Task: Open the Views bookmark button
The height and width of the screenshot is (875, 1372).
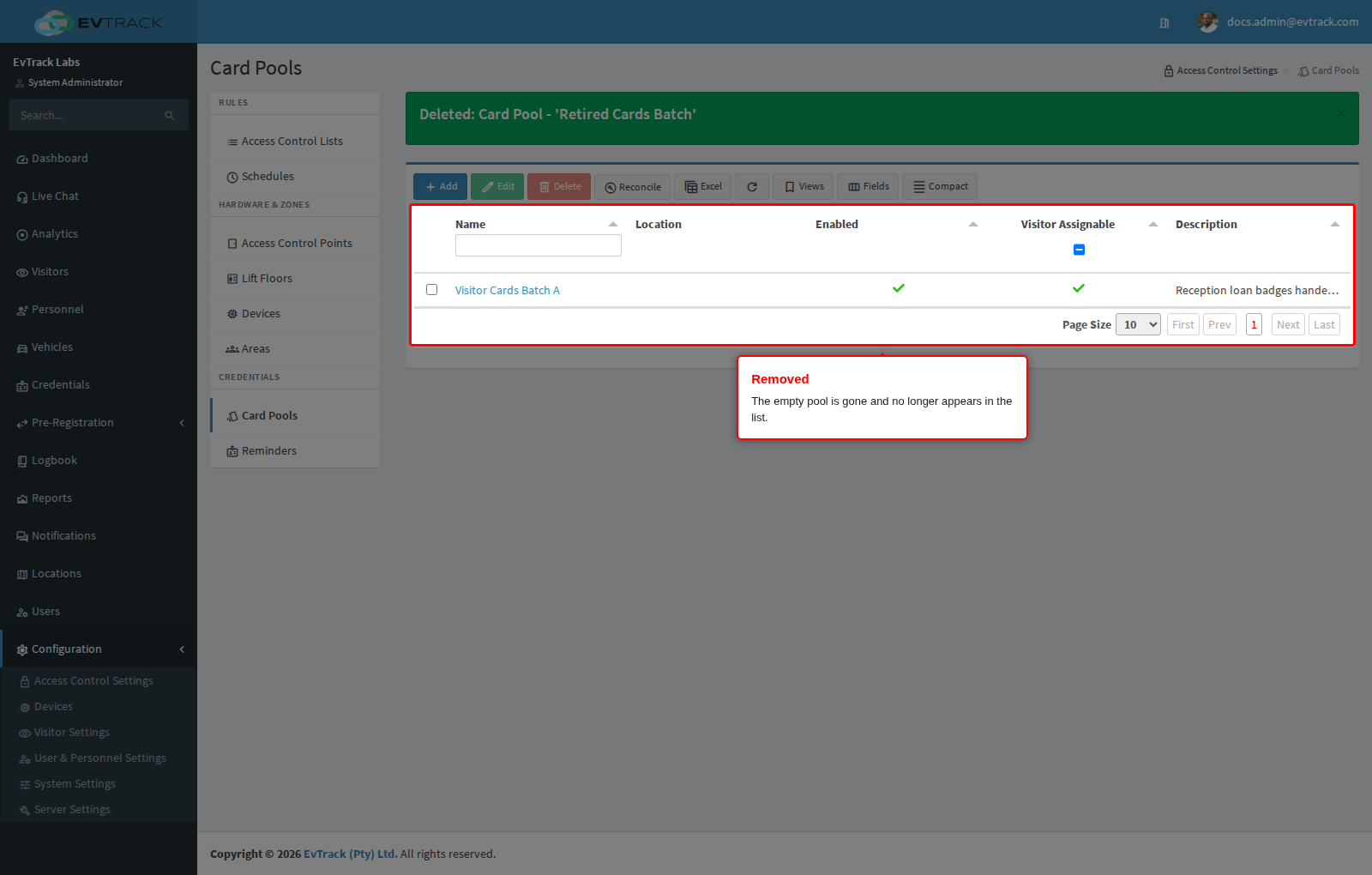Action: (803, 187)
